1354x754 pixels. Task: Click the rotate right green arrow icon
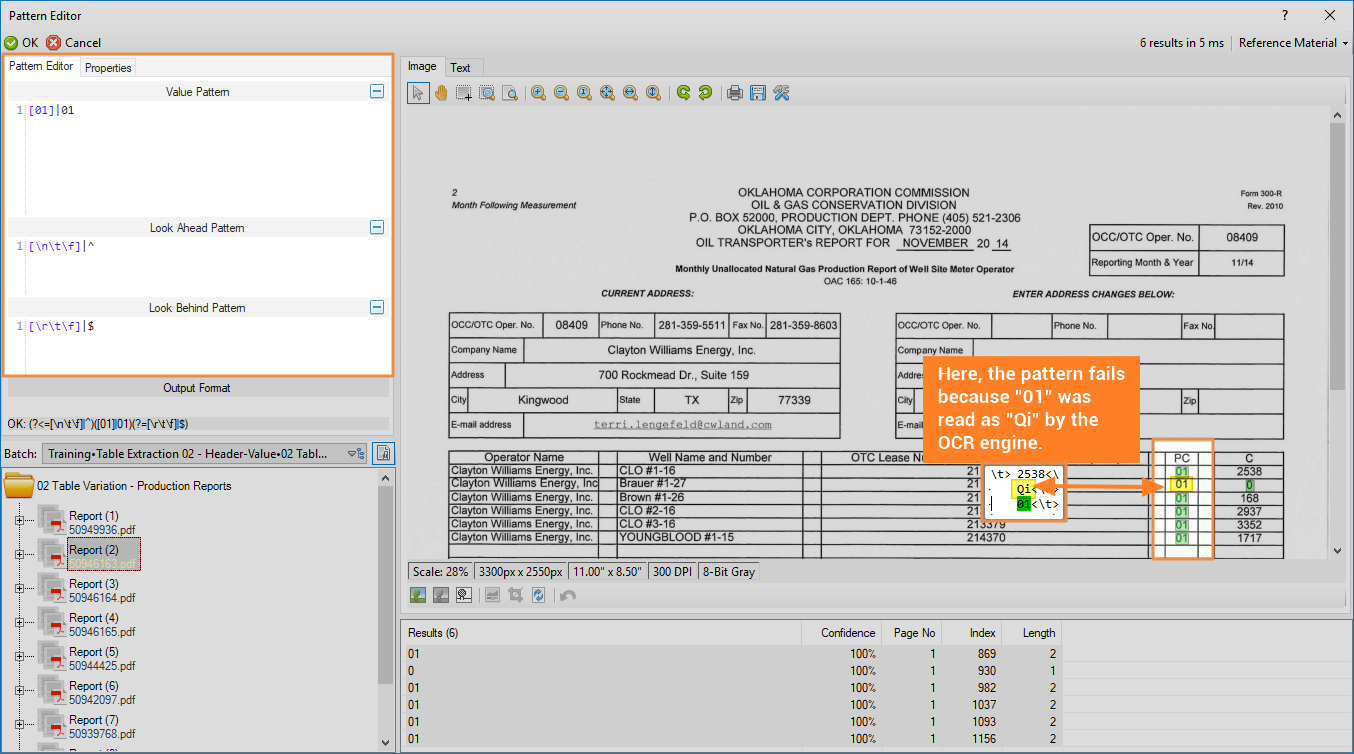click(706, 93)
